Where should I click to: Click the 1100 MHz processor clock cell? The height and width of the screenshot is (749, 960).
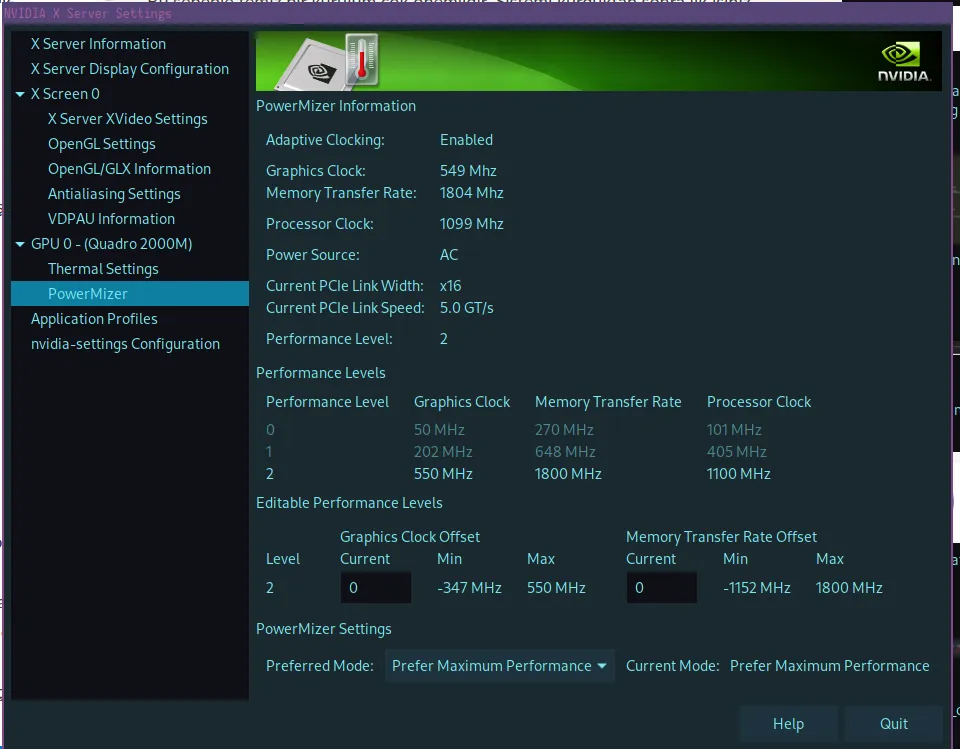(x=738, y=474)
